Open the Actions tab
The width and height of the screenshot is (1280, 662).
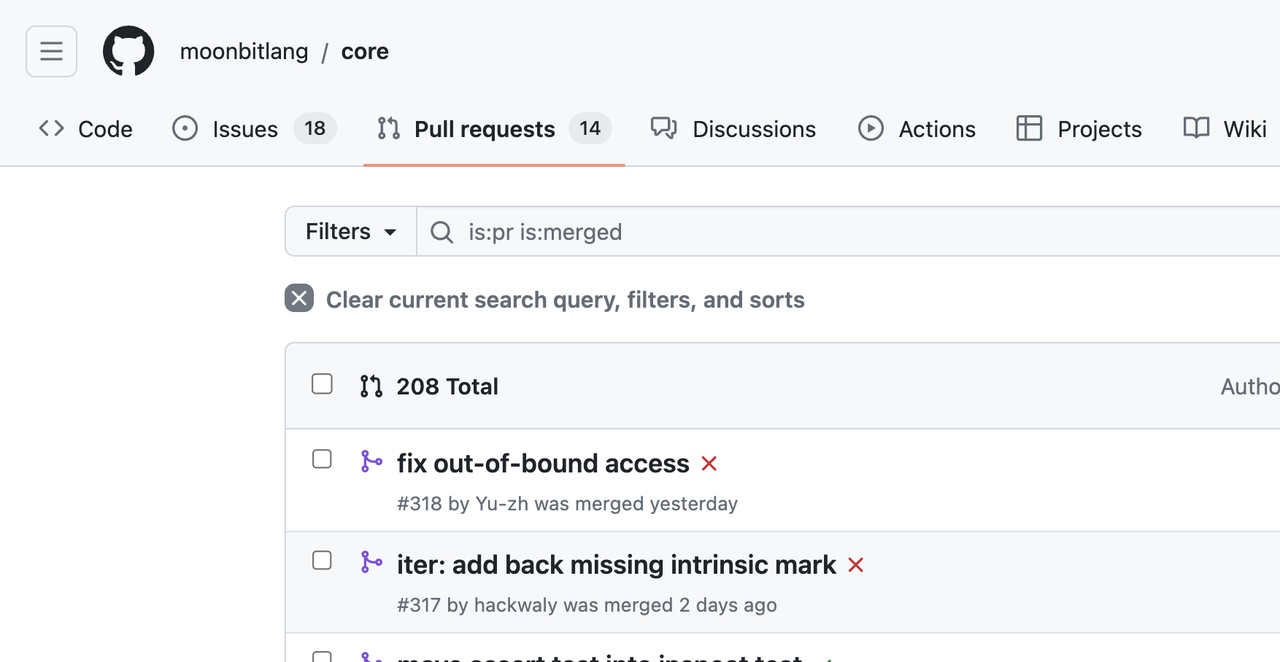(916, 129)
